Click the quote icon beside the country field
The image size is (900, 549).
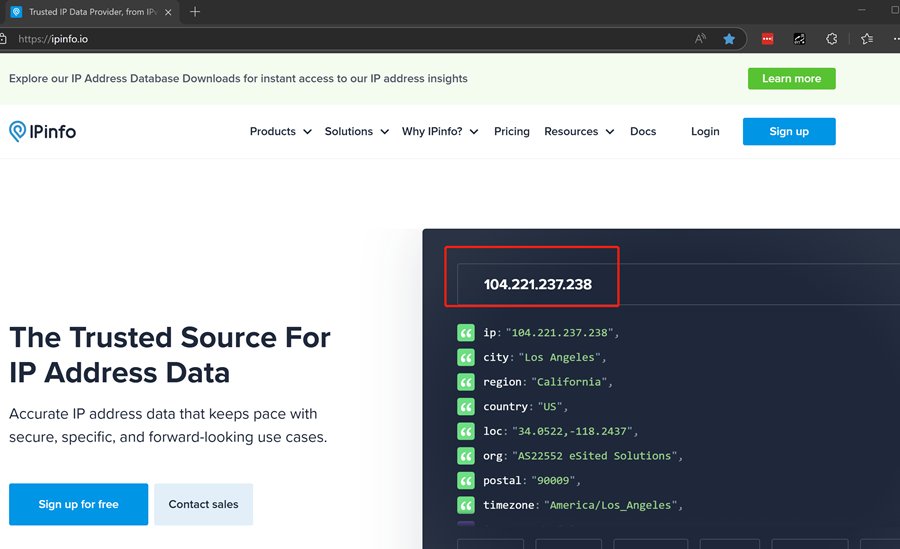point(465,407)
